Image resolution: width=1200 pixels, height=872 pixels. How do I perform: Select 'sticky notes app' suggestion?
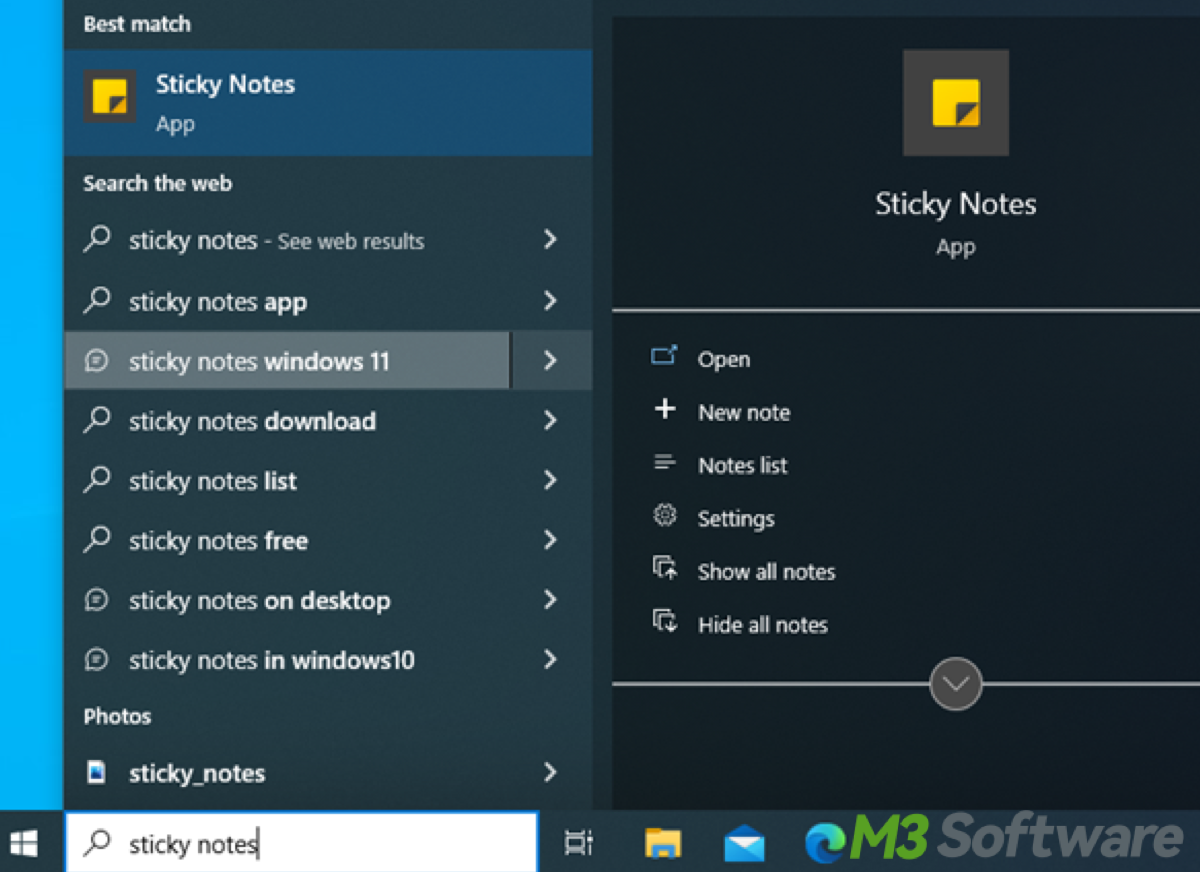287,301
